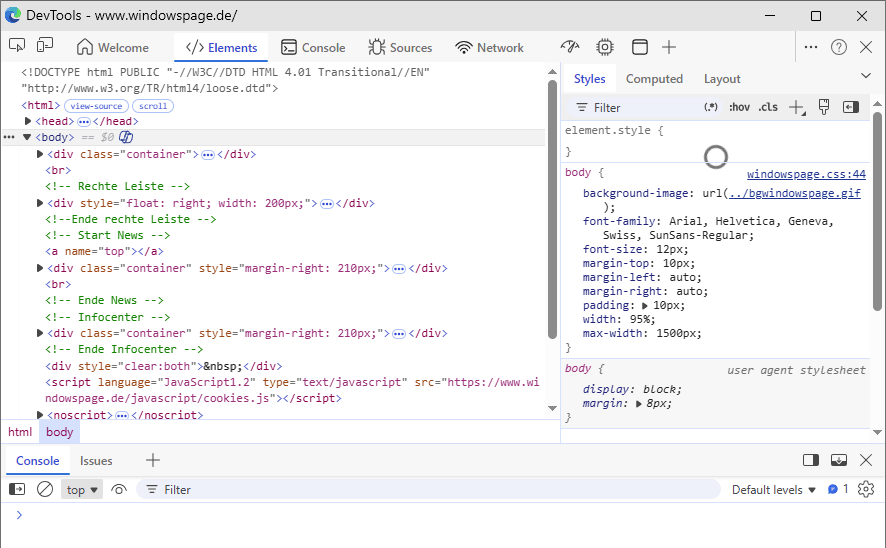886x548 pixels.
Task: Toggle .cls element classes panel
Action: (768, 107)
